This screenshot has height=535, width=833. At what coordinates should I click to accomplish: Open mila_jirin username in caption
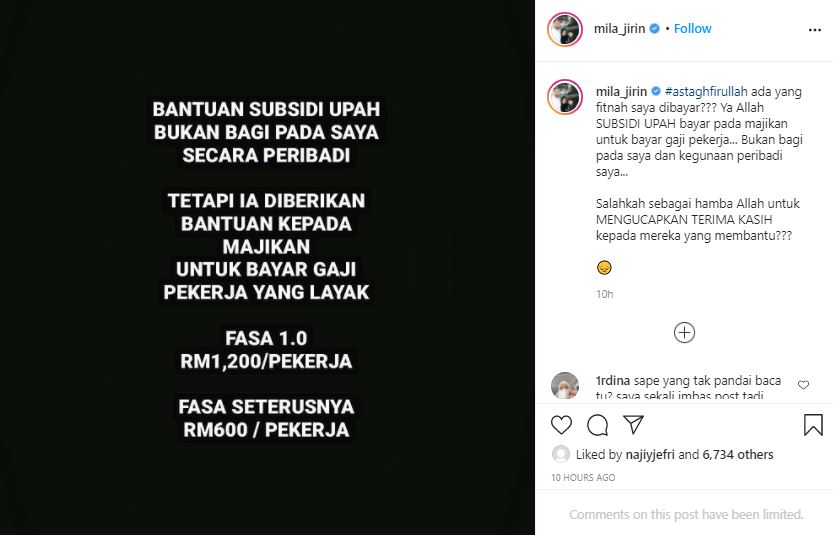621,91
